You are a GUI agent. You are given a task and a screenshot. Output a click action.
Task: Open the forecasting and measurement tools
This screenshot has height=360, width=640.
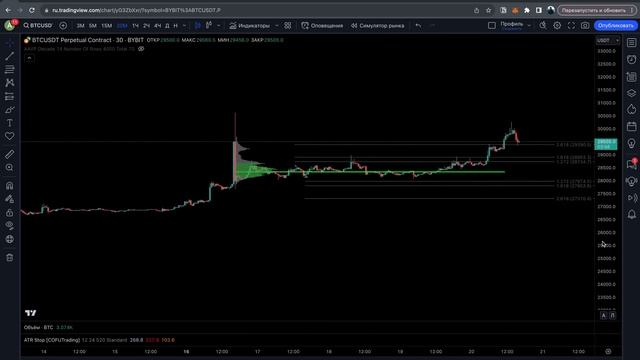9,96
